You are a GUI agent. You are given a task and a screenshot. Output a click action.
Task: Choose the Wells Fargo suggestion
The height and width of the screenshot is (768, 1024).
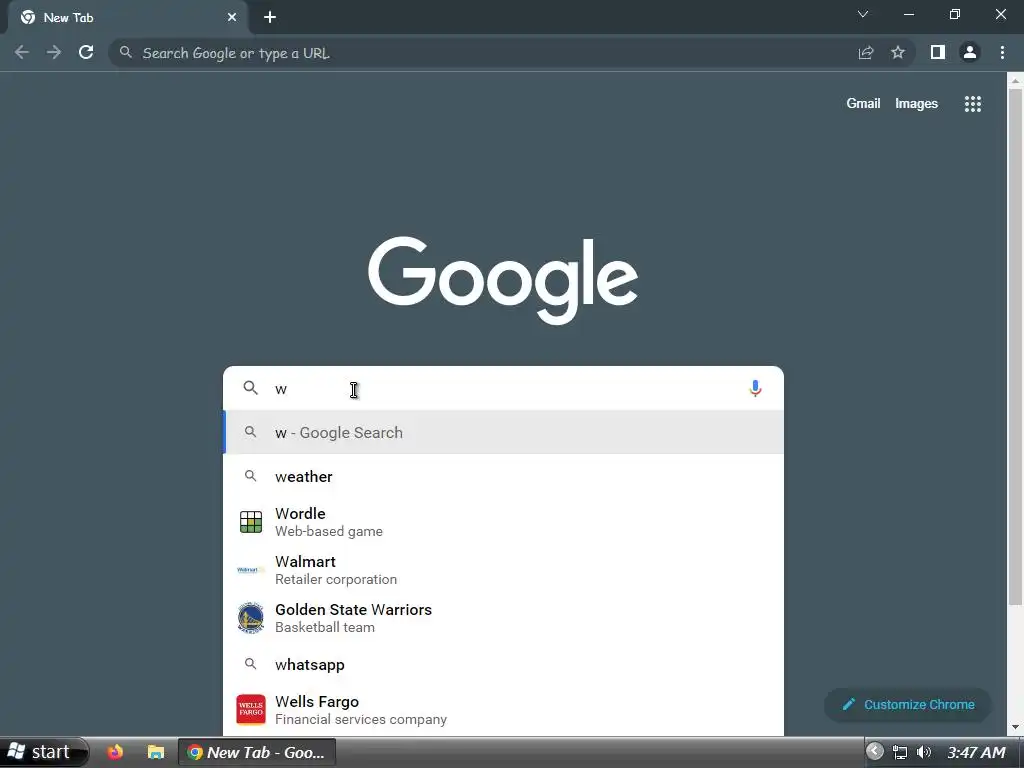[x=504, y=710]
